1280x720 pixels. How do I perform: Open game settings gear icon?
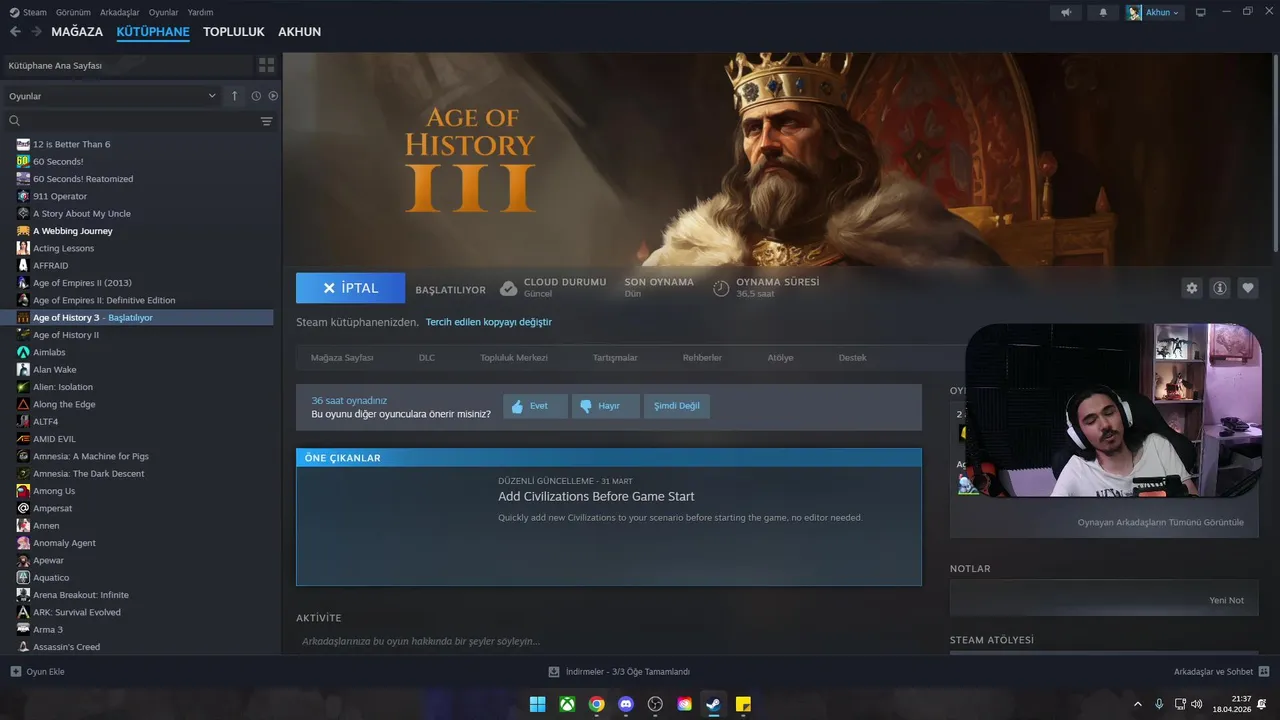[1191, 288]
